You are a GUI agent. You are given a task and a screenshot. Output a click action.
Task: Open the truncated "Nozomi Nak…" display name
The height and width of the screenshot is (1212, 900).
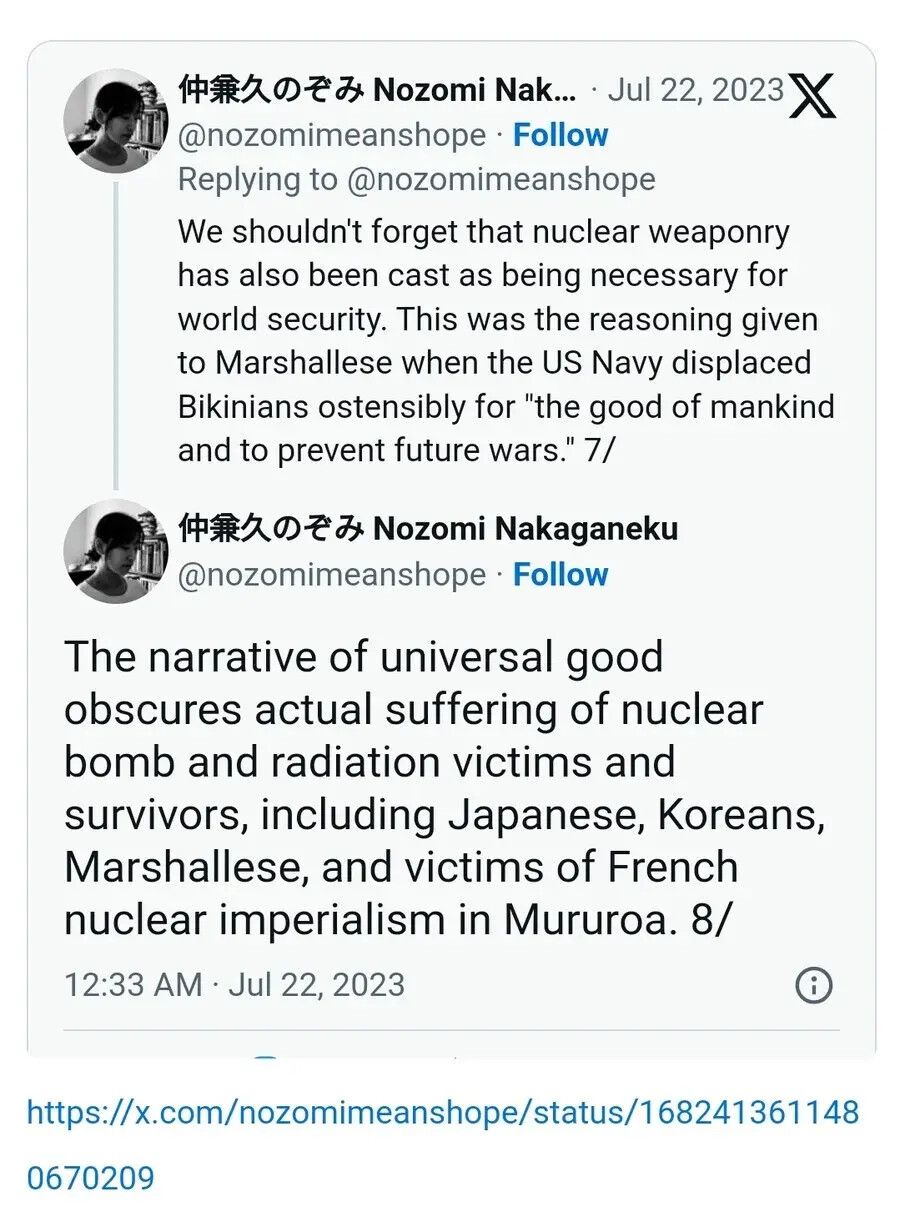(x=377, y=91)
